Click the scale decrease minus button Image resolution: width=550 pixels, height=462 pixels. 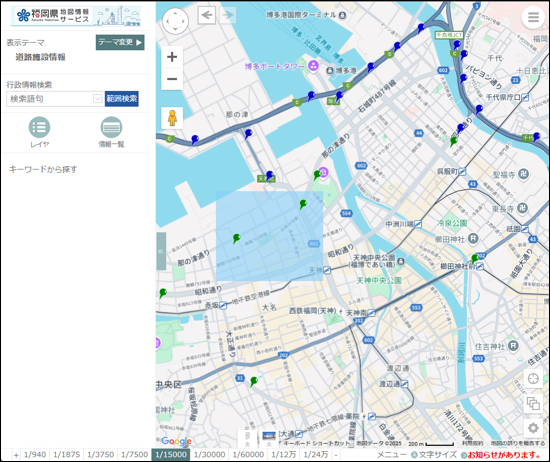click(336, 455)
